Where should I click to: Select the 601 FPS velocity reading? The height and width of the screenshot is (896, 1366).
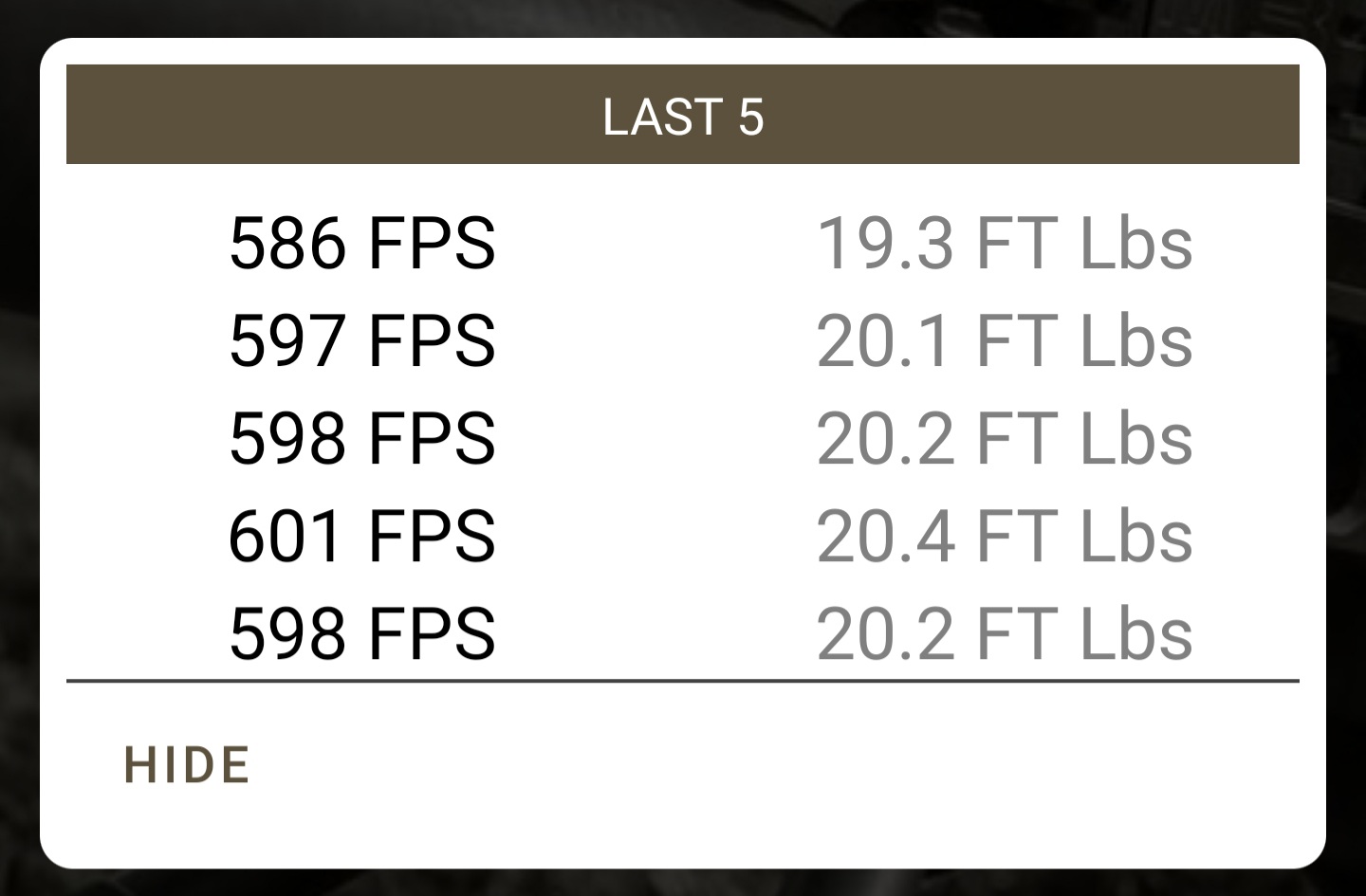click(x=362, y=537)
